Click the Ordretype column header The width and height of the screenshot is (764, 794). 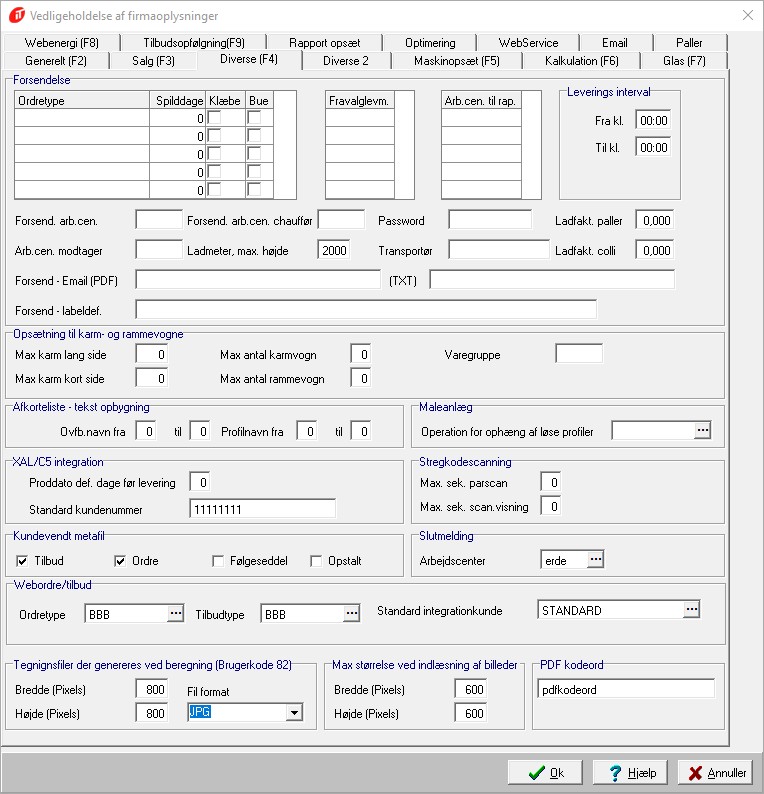click(x=82, y=100)
